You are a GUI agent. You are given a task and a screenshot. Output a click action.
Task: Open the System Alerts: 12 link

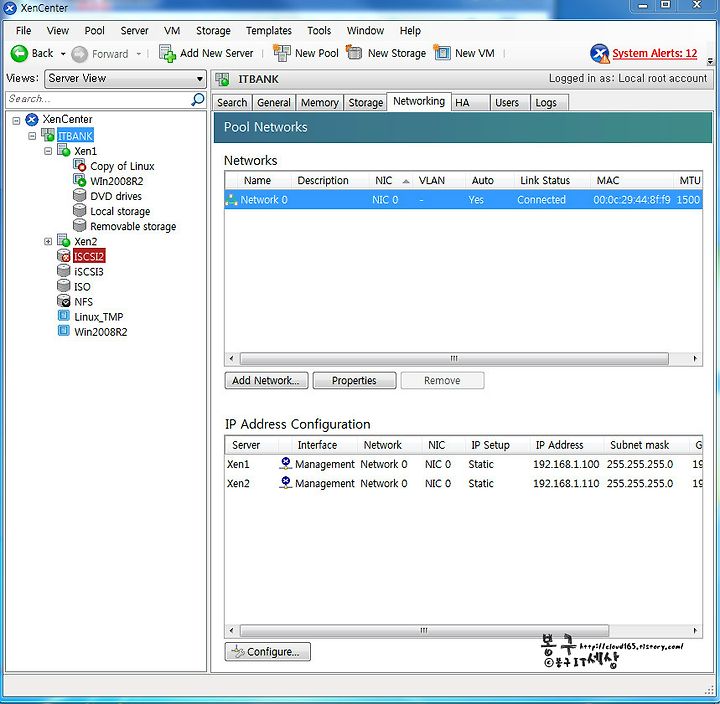(x=654, y=53)
